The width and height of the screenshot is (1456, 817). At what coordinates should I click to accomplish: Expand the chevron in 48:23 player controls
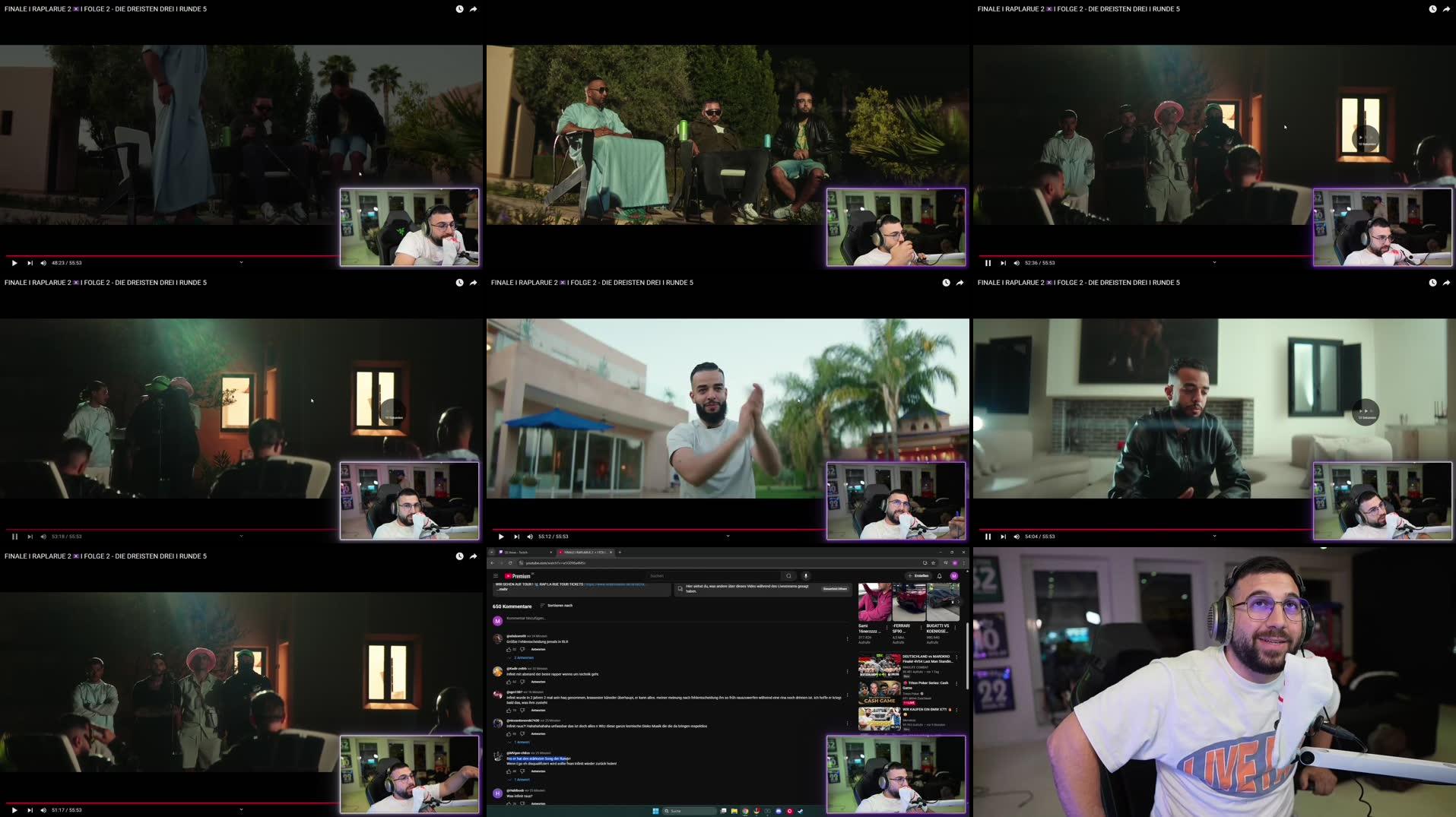coord(241,263)
